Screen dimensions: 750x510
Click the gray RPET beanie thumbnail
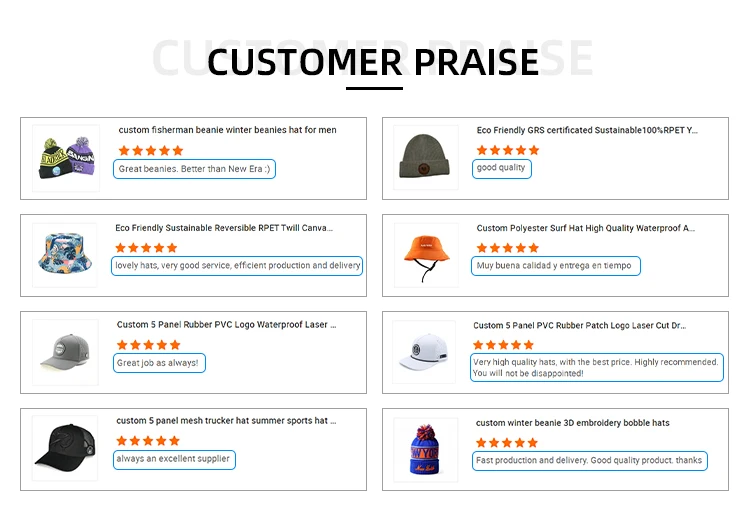click(425, 158)
